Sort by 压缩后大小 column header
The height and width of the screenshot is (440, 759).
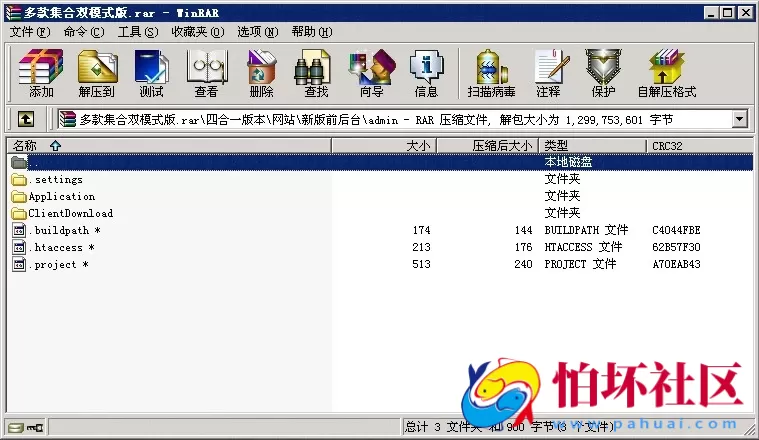click(488, 146)
